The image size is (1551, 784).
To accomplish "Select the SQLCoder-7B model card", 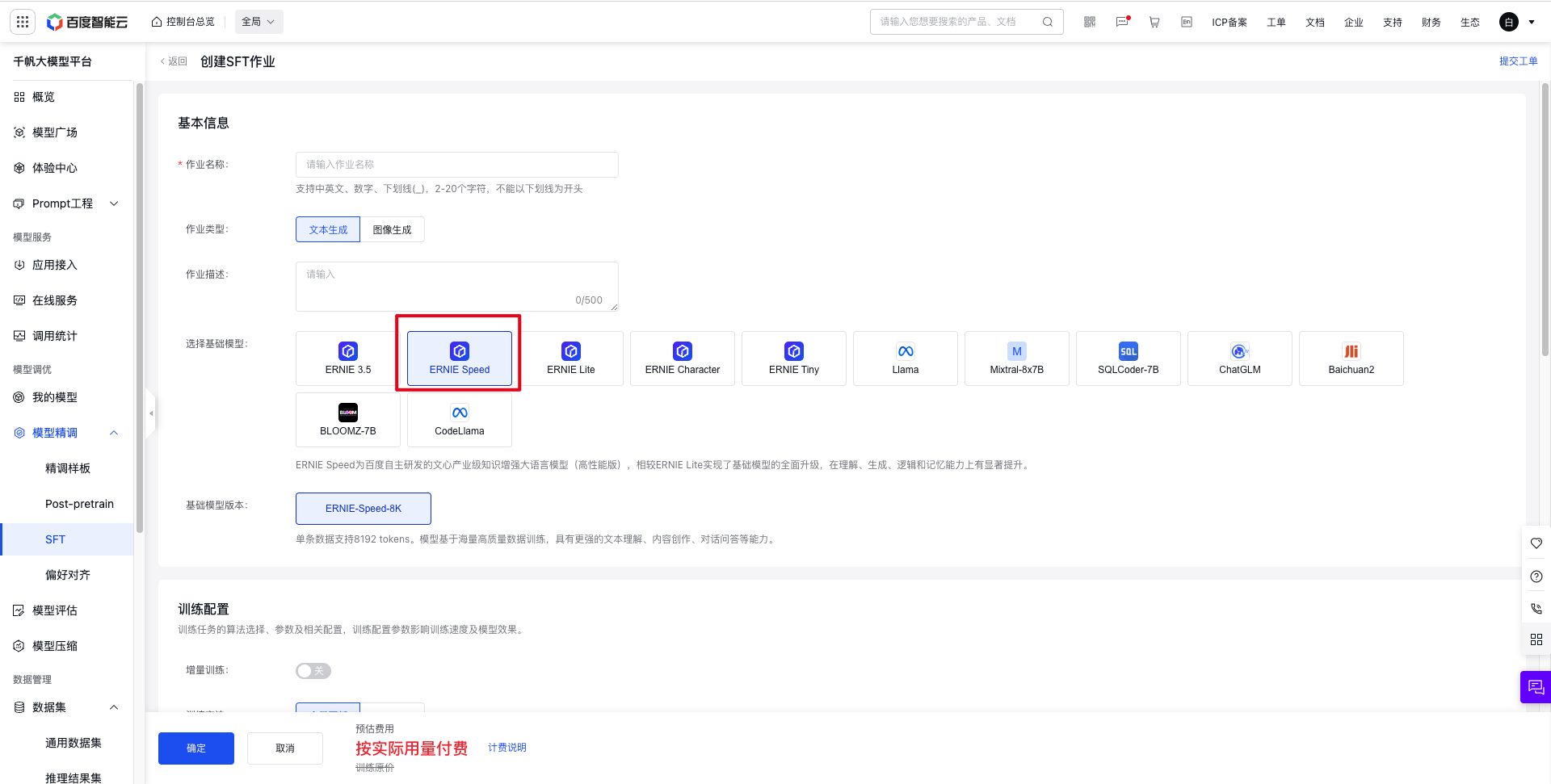I will pos(1129,358).
